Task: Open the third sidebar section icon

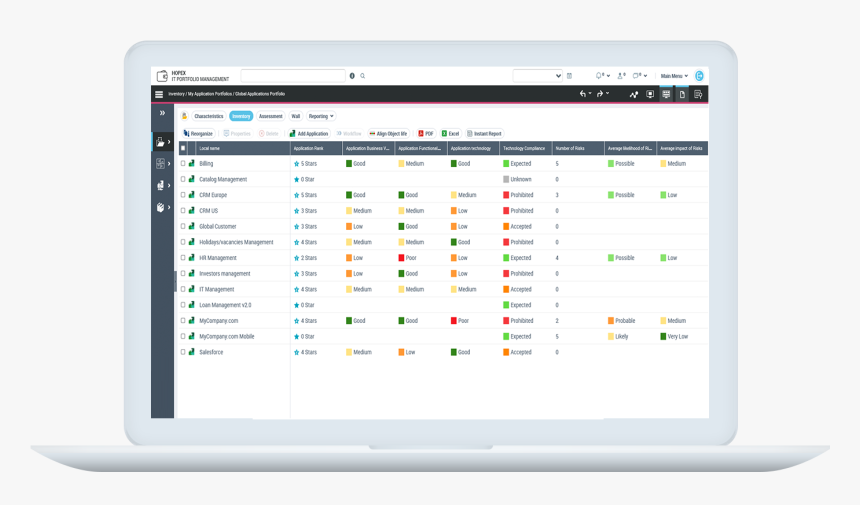Action: 162,185
